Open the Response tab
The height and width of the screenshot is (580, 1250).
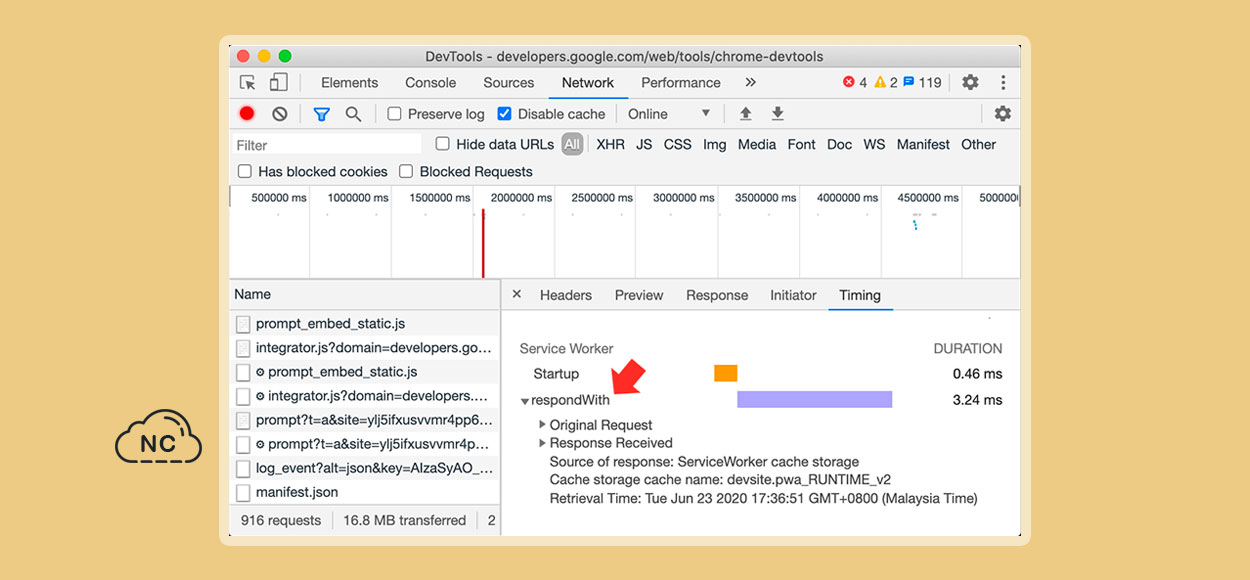coord(717,295)
